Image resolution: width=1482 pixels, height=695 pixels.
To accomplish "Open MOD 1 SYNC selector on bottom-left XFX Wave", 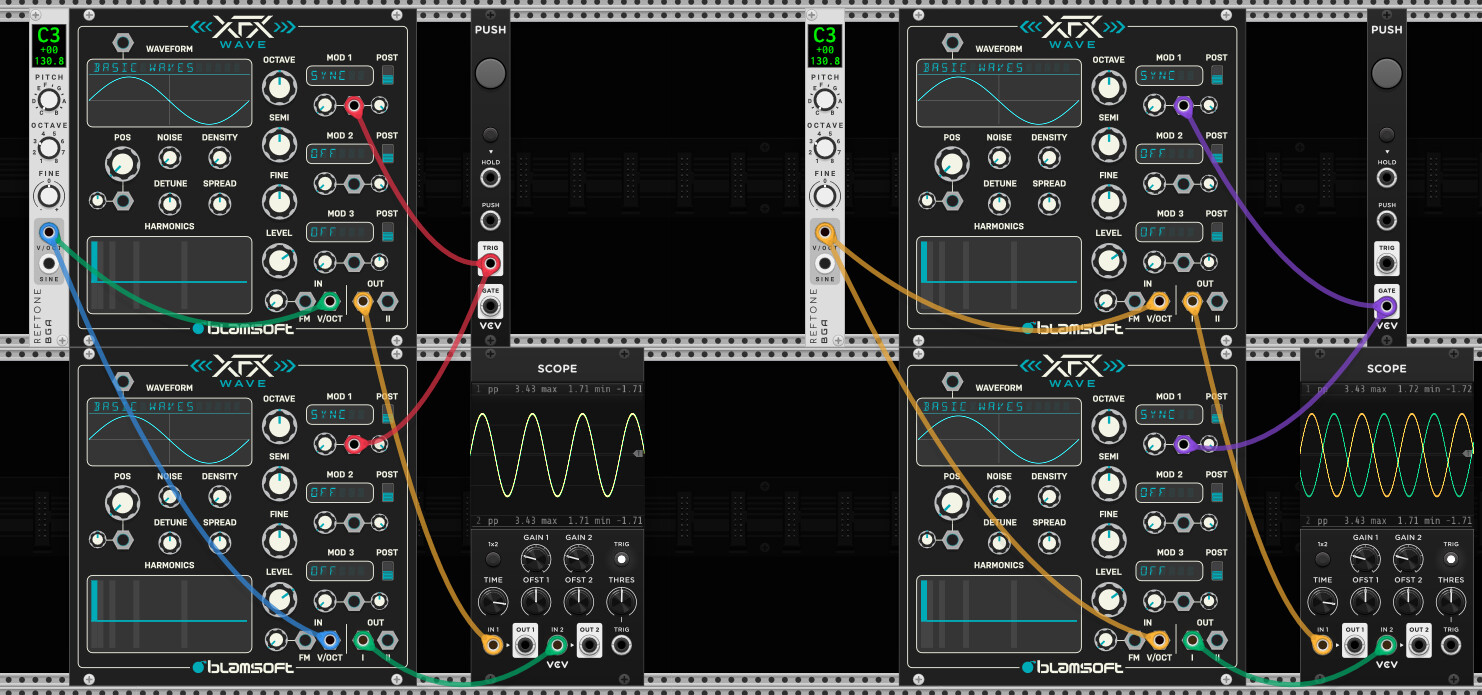I will 339,415.
